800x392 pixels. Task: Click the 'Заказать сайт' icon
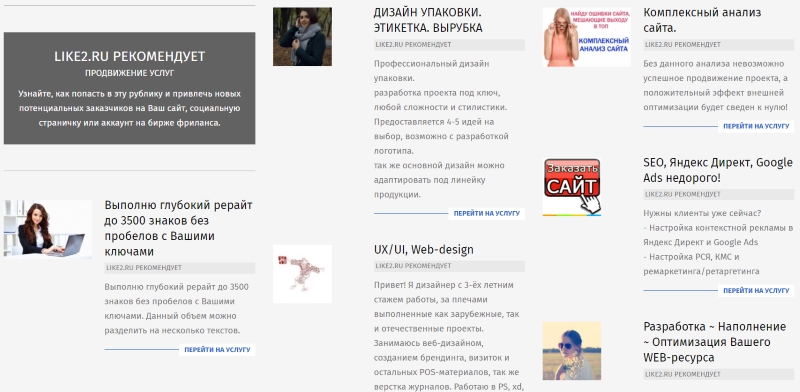(x=572, y=187)
